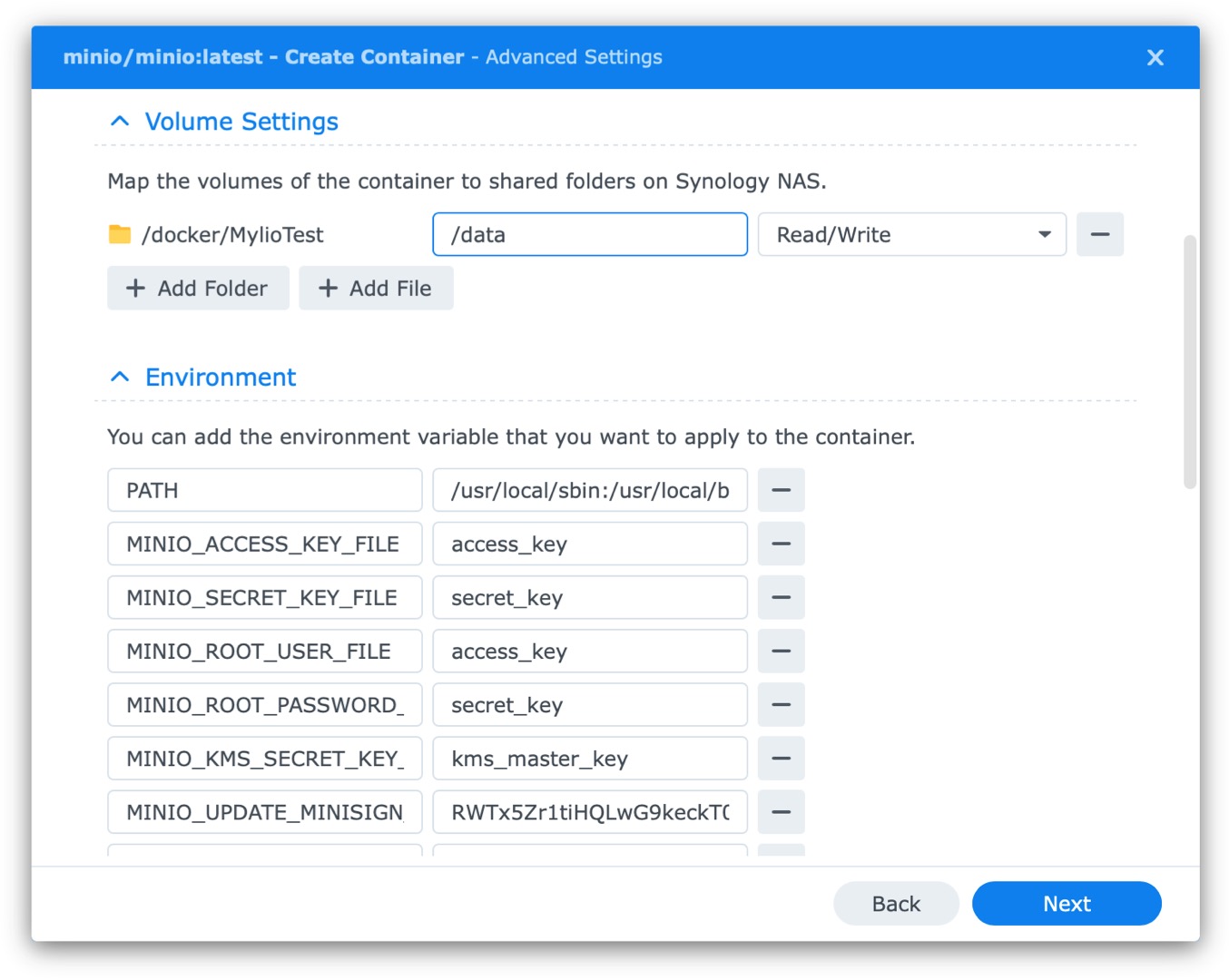Edit the kms_master_key value field
1229x980 pixels.
point(590,758)
